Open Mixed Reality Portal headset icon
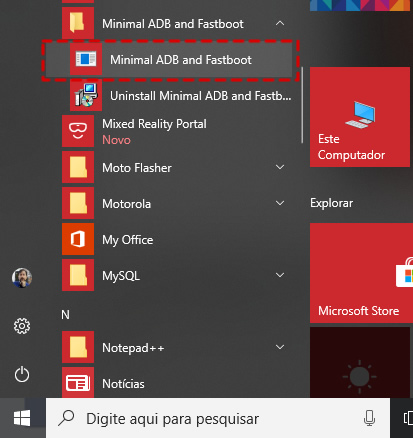The image size is (413, 438). point(78,131)
